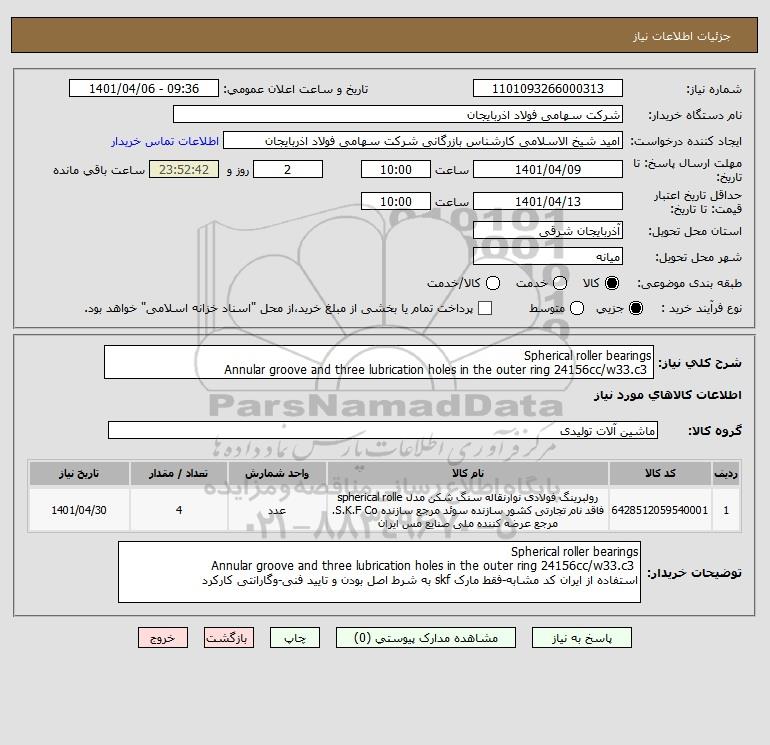Click the price validity date 1401/04/13 field
770x745 pixels.
point(548,201)
